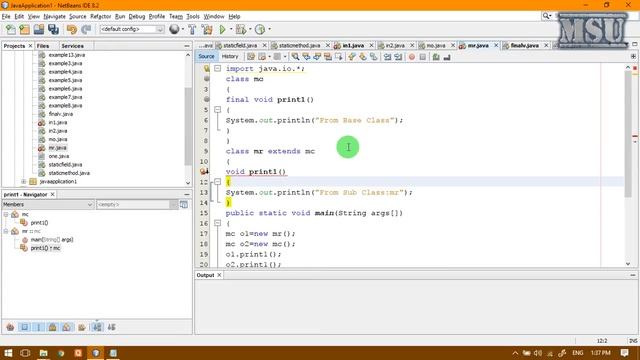Click the Build Project hammer icon

(x=192, y=29)
